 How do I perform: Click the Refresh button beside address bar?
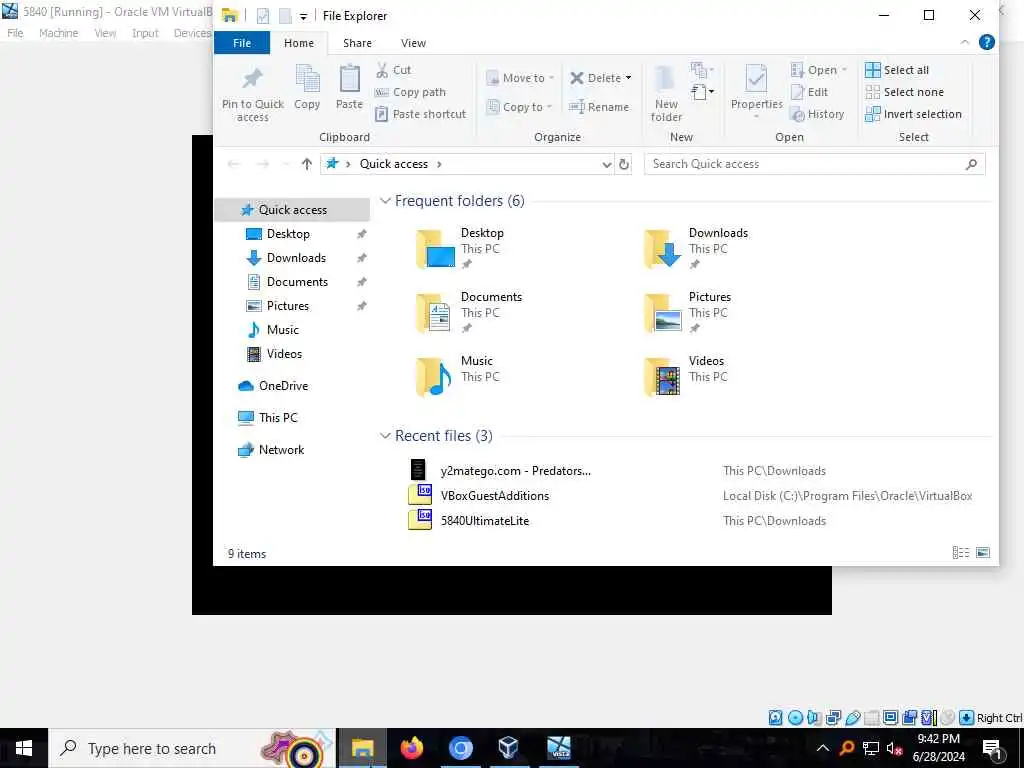point(624,165)
